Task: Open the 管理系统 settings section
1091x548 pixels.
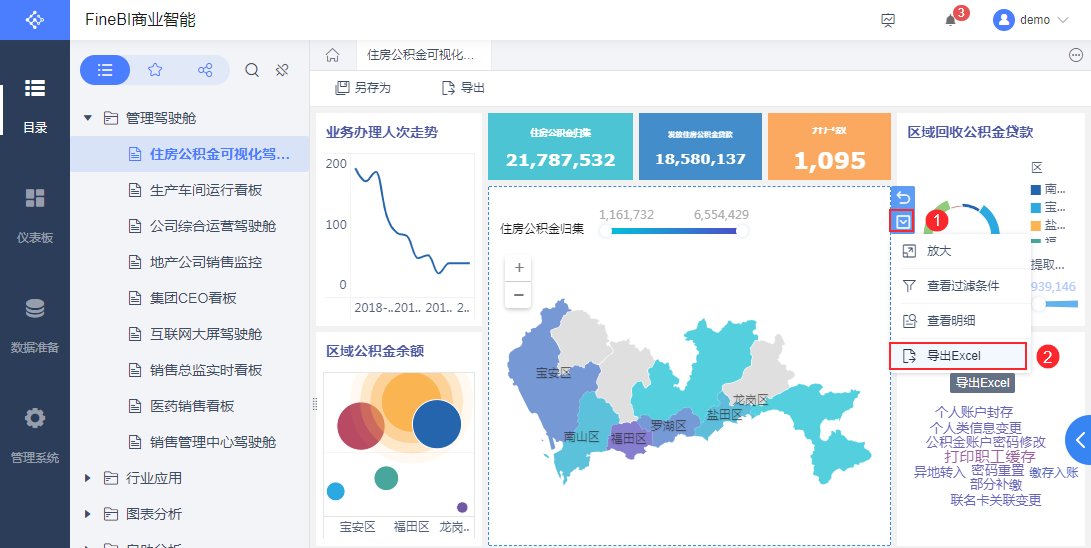Action: [35, 436]
